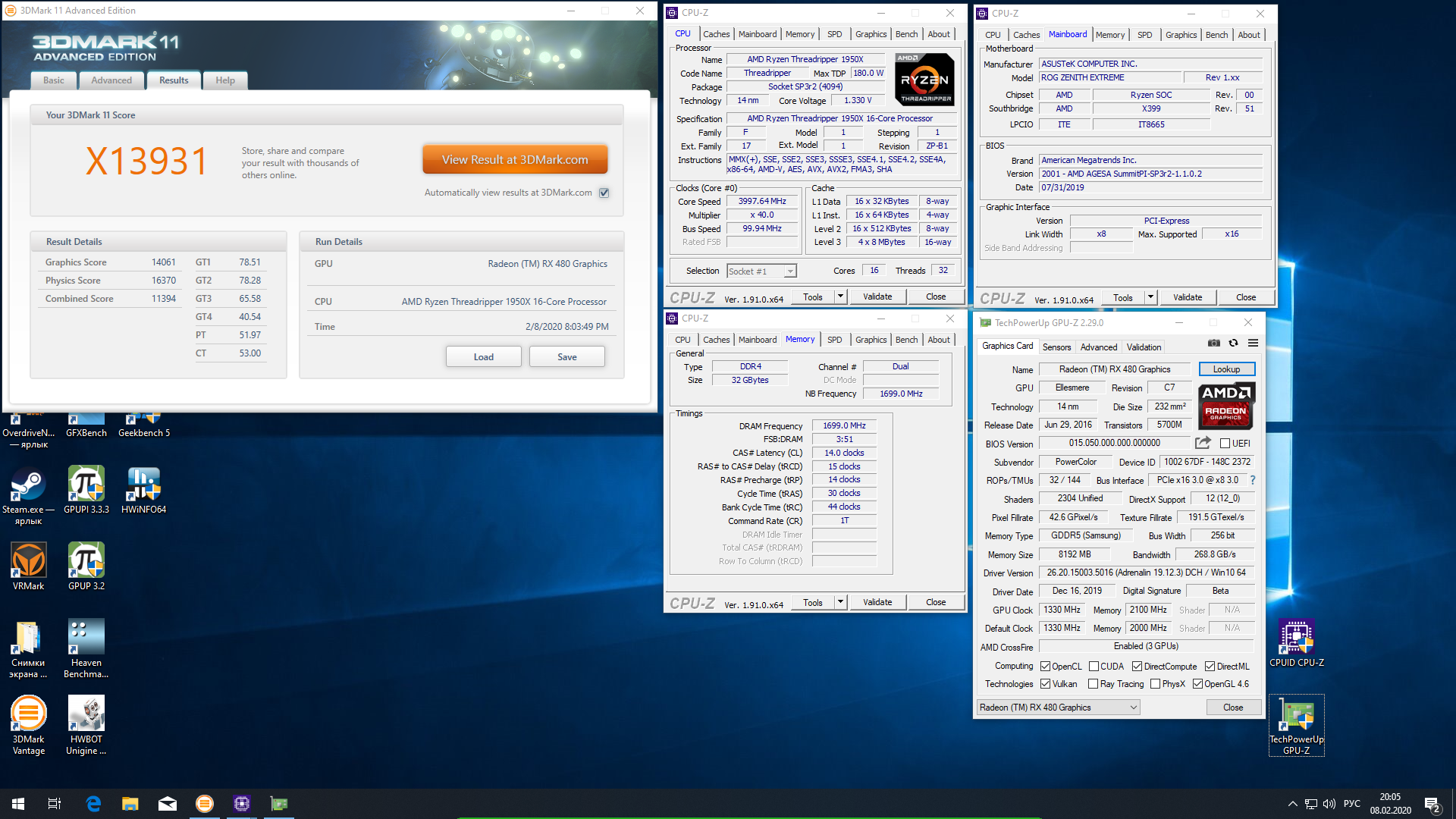Open GPUP 3.2 desktop icon

86,567
